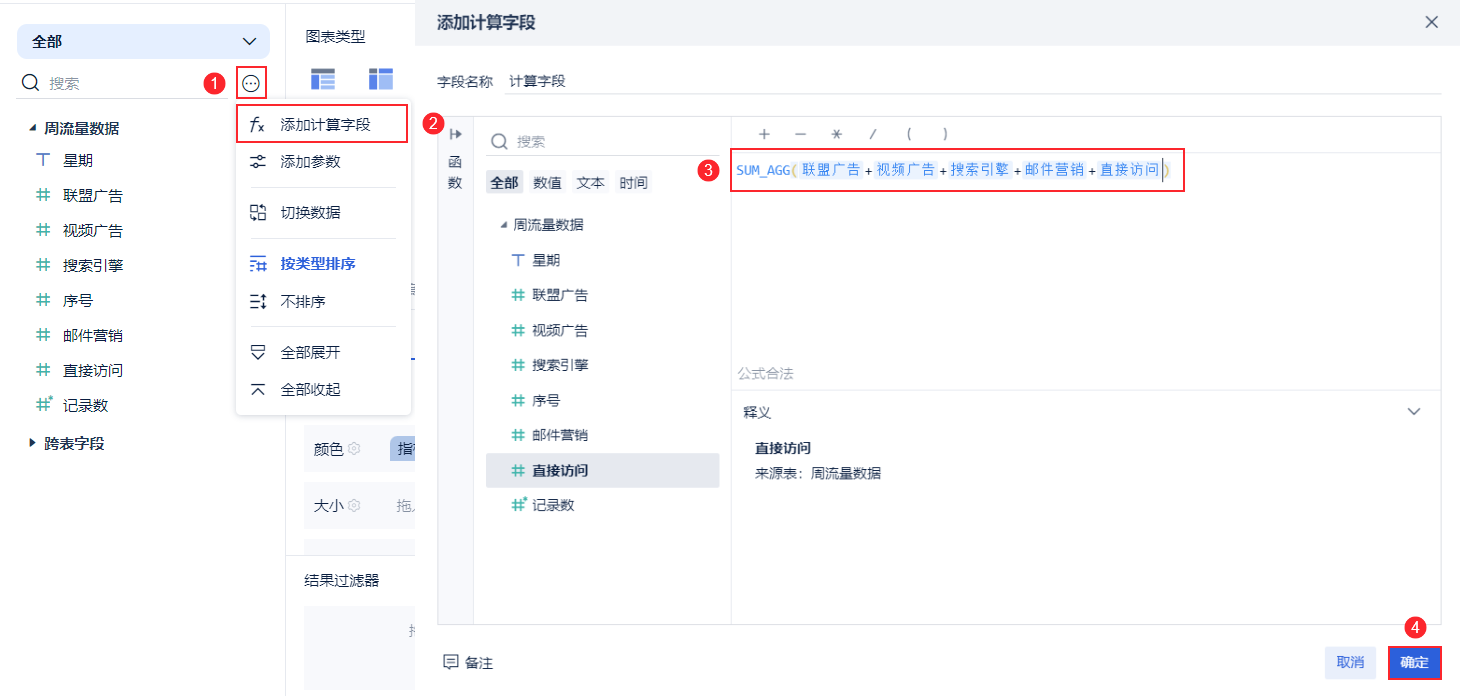Image resolution: width=1460 pixels, height=696 pixels.
Task: Click the gear icon next to 颜色
Action: (354, 450)
